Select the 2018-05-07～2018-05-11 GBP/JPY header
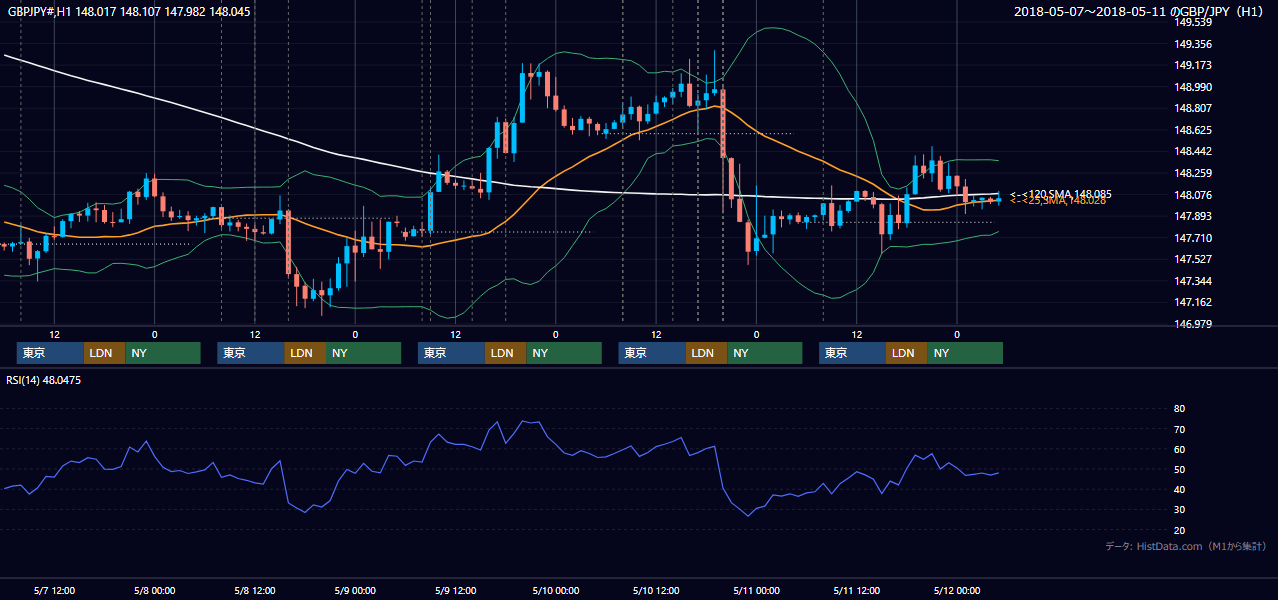Screen dimensions: 1278x600 coord(1141,12)
